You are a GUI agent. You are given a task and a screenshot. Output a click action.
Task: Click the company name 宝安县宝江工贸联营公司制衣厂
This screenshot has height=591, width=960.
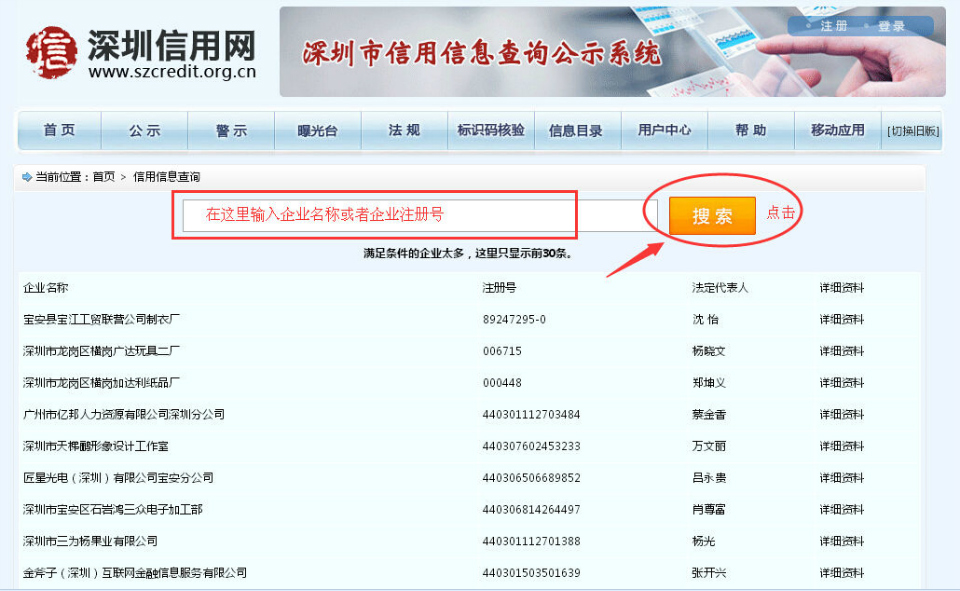(102, 319)
